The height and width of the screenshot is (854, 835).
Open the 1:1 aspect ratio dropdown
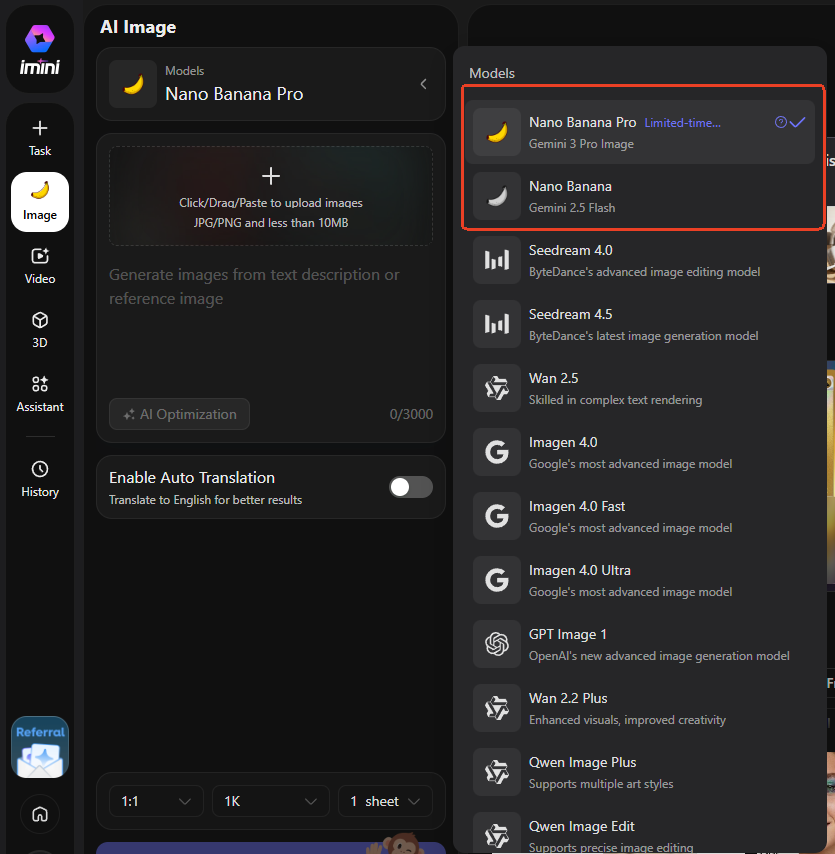click(155, 801)
